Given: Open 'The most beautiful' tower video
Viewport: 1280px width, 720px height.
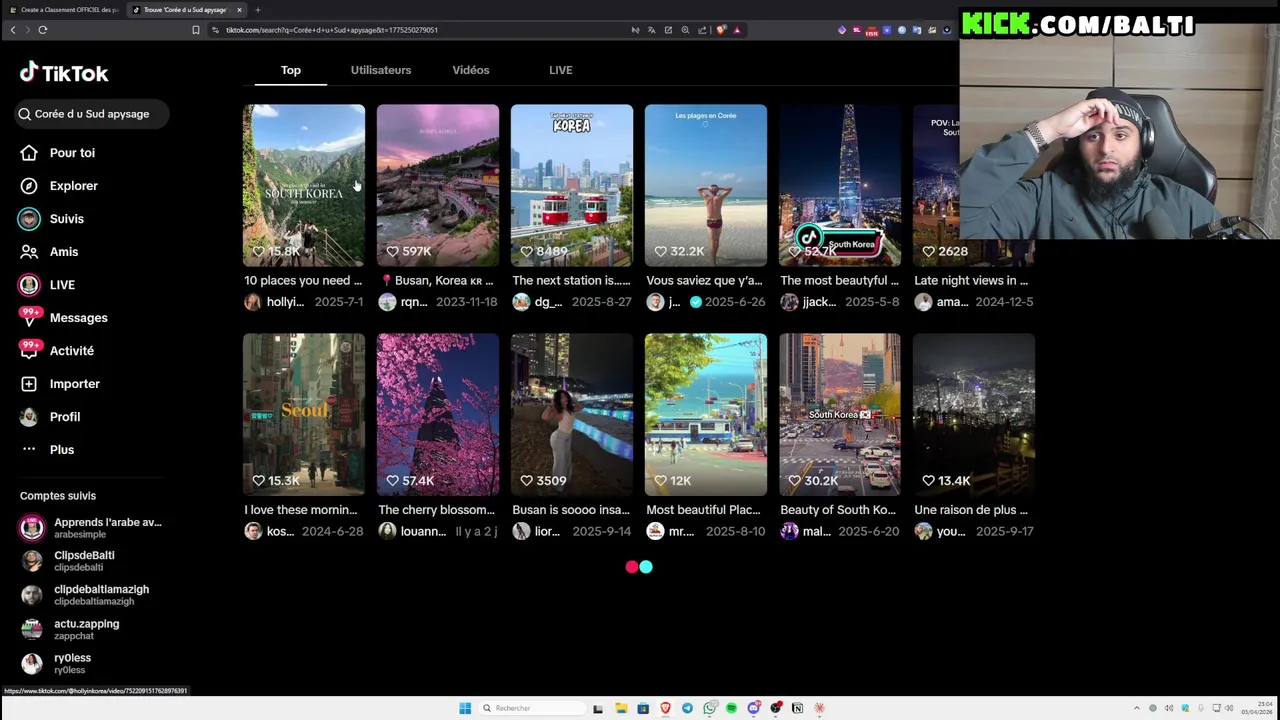Looking at the screenshot, I should pos(840,185).
